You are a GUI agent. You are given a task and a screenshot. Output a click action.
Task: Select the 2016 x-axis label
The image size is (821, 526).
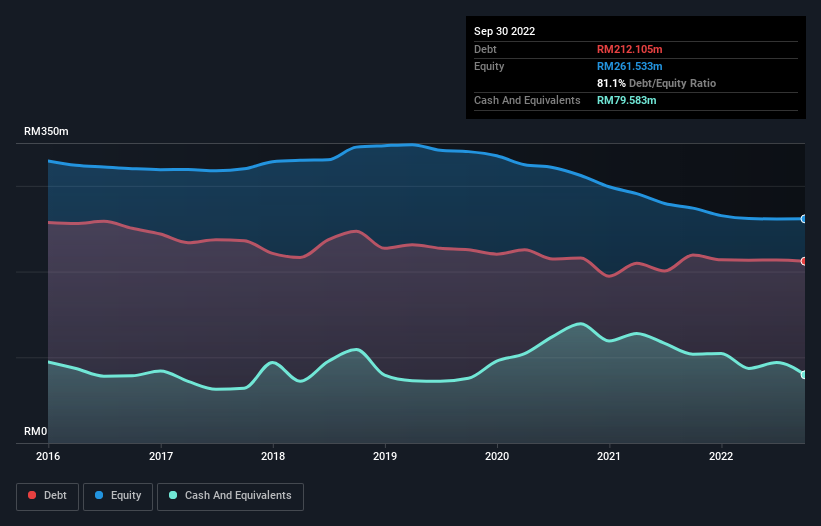[x=48, y=456]
